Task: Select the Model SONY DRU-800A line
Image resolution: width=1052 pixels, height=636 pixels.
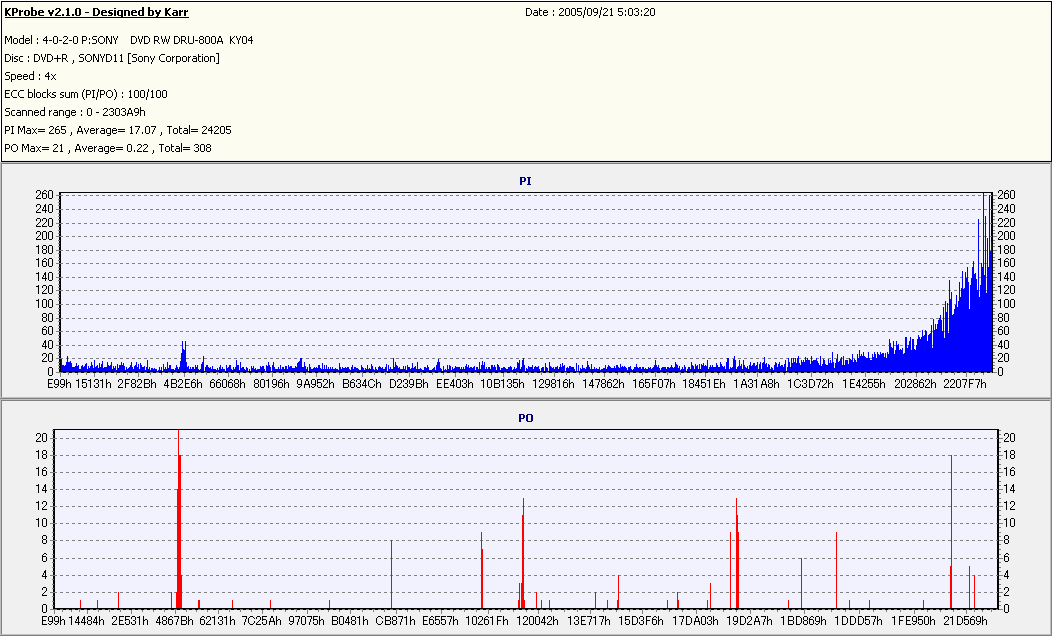Action: (129, 40)
